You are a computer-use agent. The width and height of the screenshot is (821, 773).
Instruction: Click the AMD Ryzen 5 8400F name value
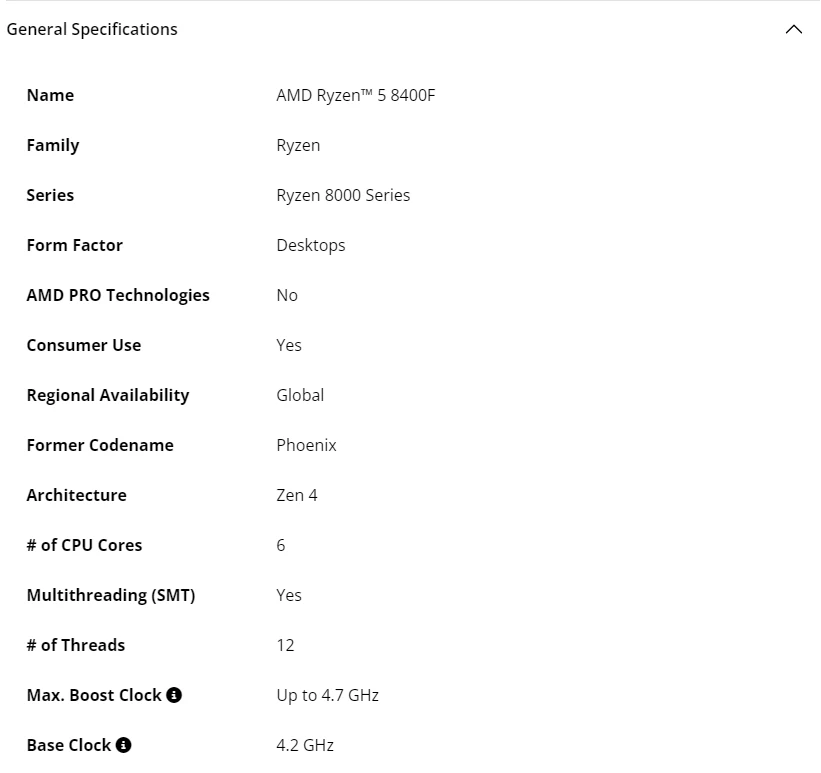click(x=356, y=95)
